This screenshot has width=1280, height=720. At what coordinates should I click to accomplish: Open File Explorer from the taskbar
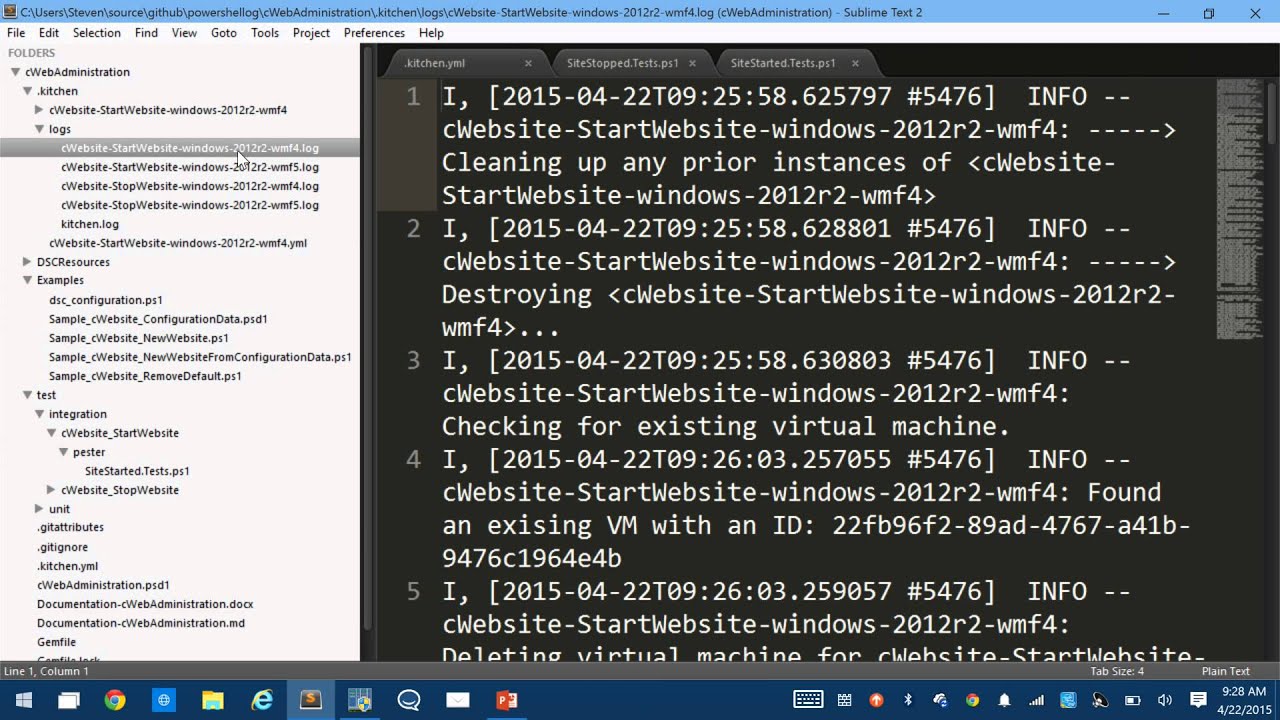pyautogui.click(x=212, y=700)
